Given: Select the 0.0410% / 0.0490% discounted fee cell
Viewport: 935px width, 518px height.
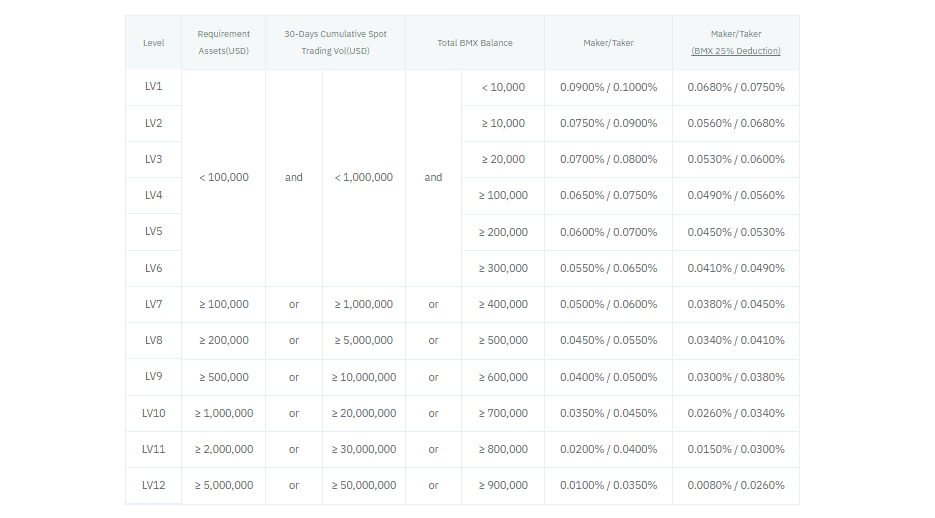Looking at the screenshot, I should [x=735, y=268].
